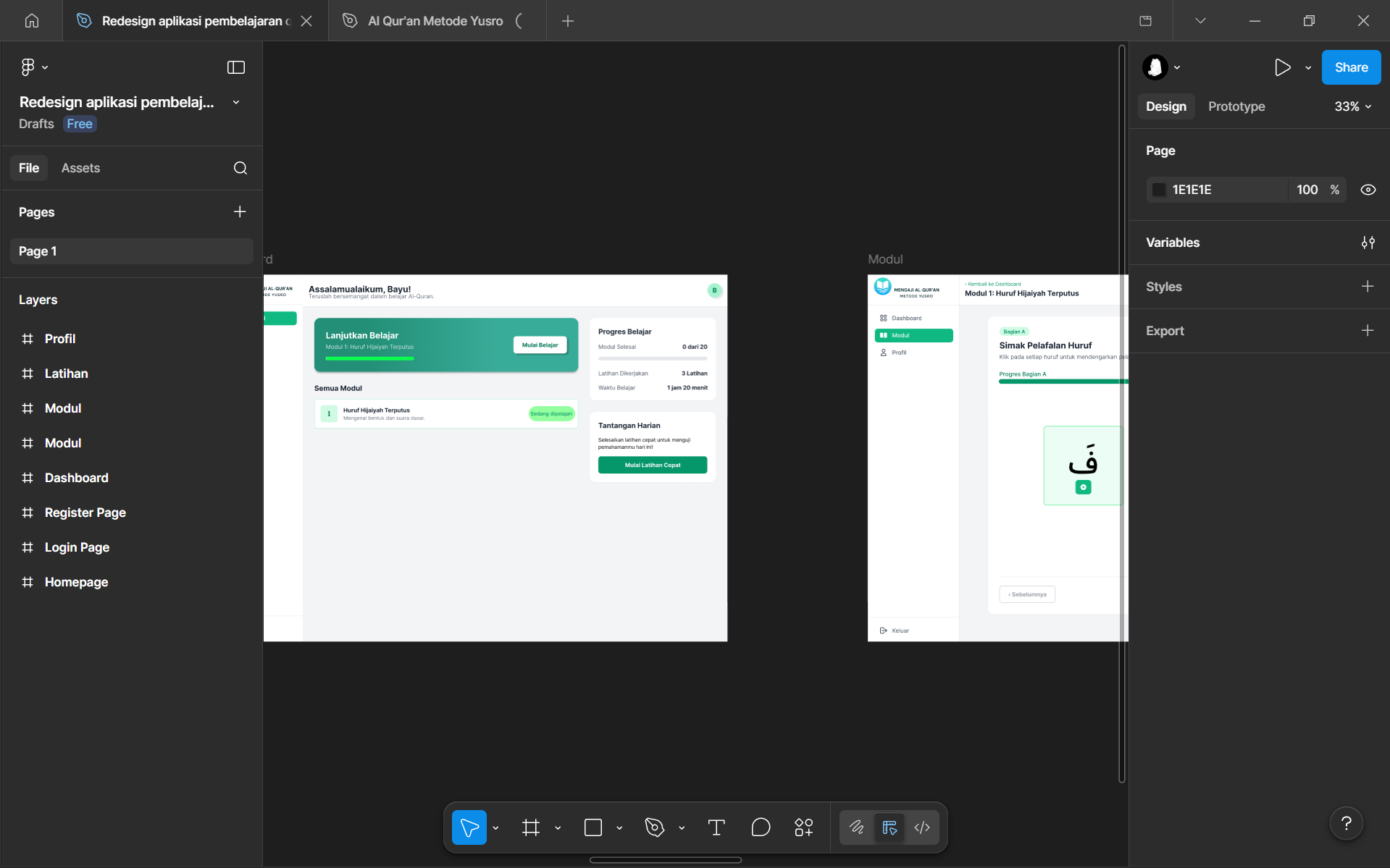Toggle the sidebar minimize UI icon
Screen dimensions: 1390x868
pyautogui.click(x=236, y=67)
